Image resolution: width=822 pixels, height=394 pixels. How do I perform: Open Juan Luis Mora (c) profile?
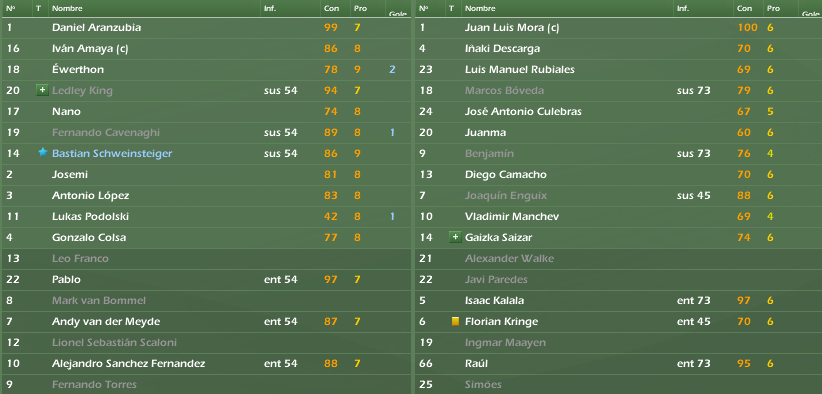512,28
